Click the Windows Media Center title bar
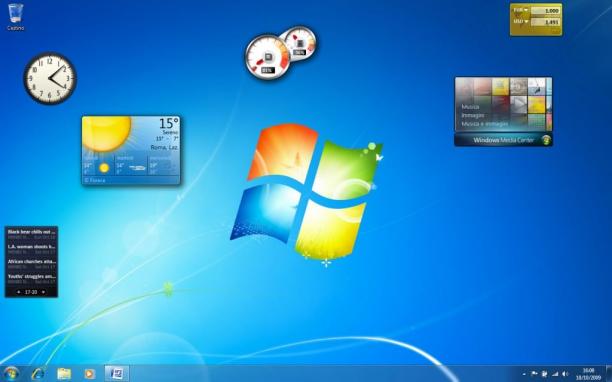 pyautogui.click(x=503, y=140)
